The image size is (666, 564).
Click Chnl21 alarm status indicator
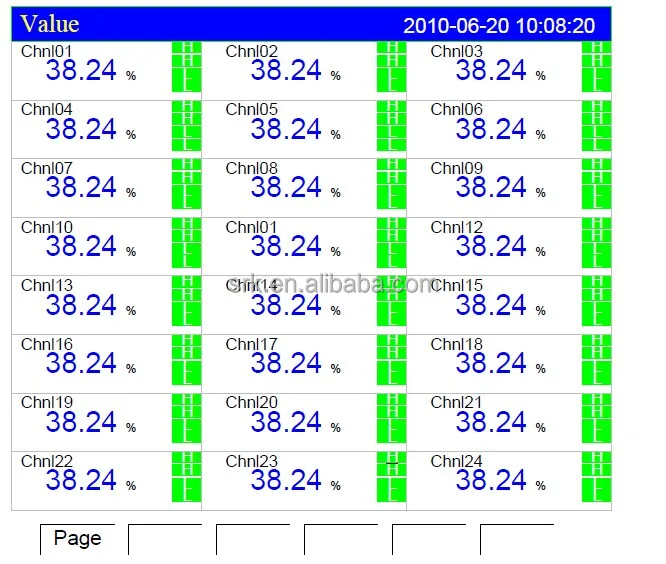point(596,419)
